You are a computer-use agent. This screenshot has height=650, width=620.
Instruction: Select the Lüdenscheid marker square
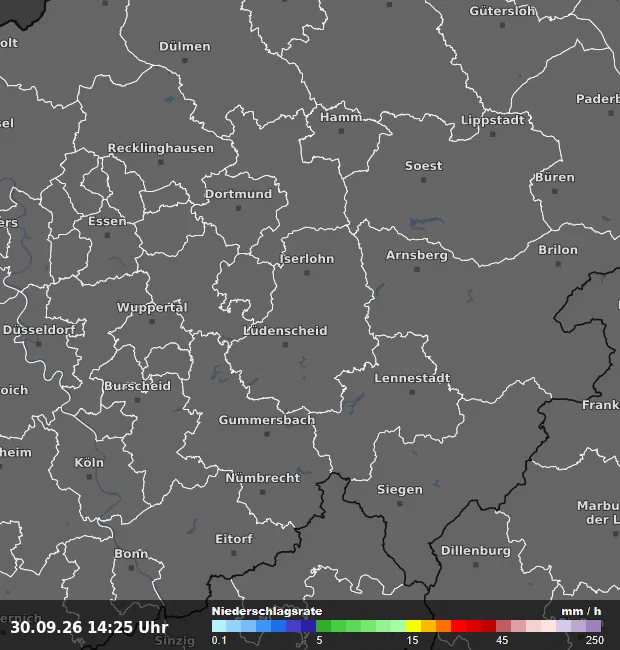(285, 345)
